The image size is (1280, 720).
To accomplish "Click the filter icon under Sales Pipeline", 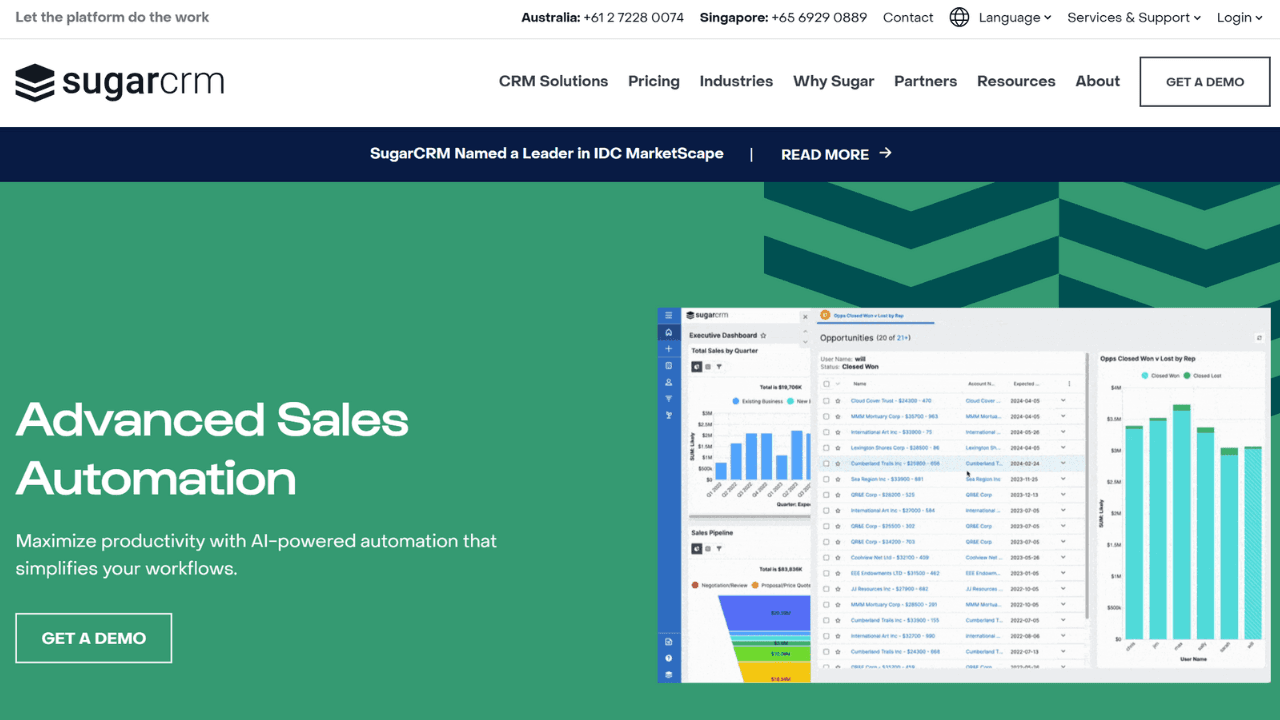I will tap(719, 549).
